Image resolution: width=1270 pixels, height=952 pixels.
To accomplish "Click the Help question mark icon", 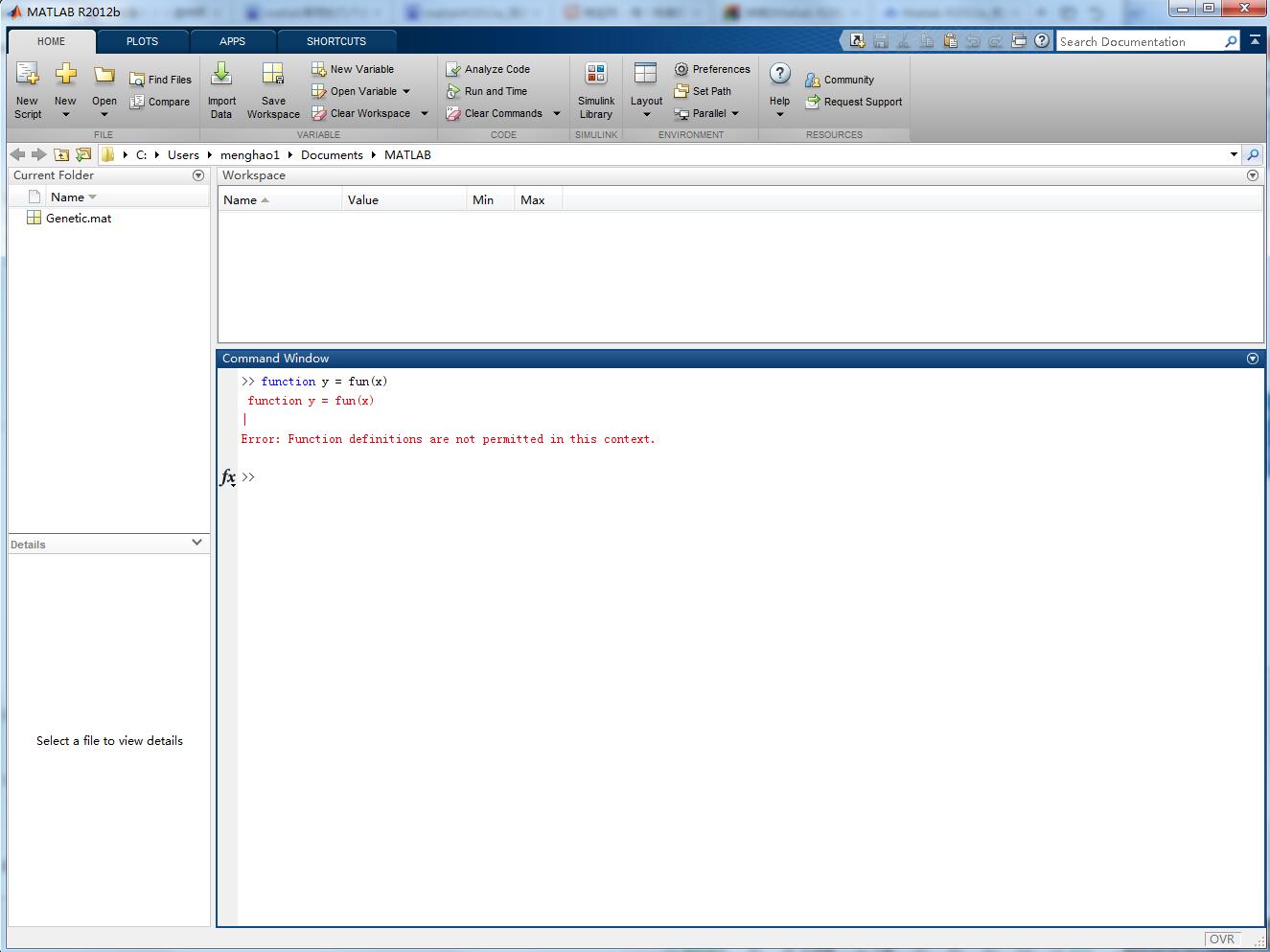I will 780,74.
